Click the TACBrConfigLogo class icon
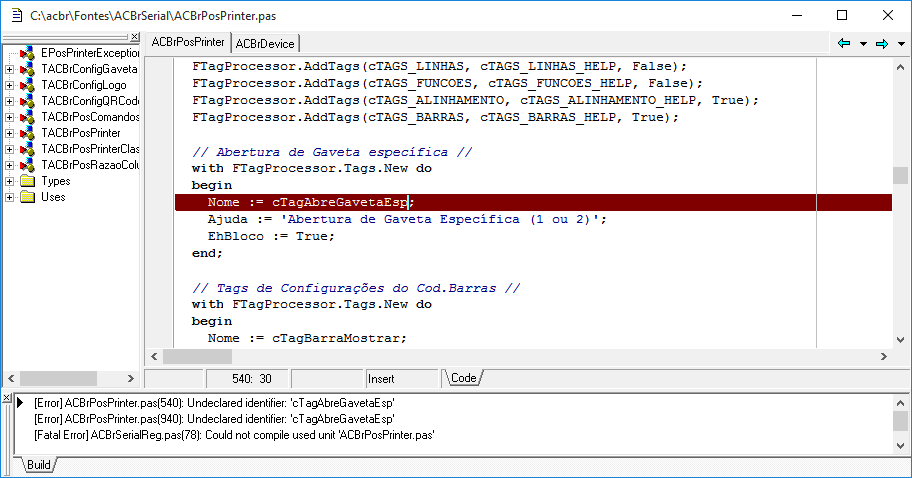Viewport: 912px width, 478px height. point(27,85)
